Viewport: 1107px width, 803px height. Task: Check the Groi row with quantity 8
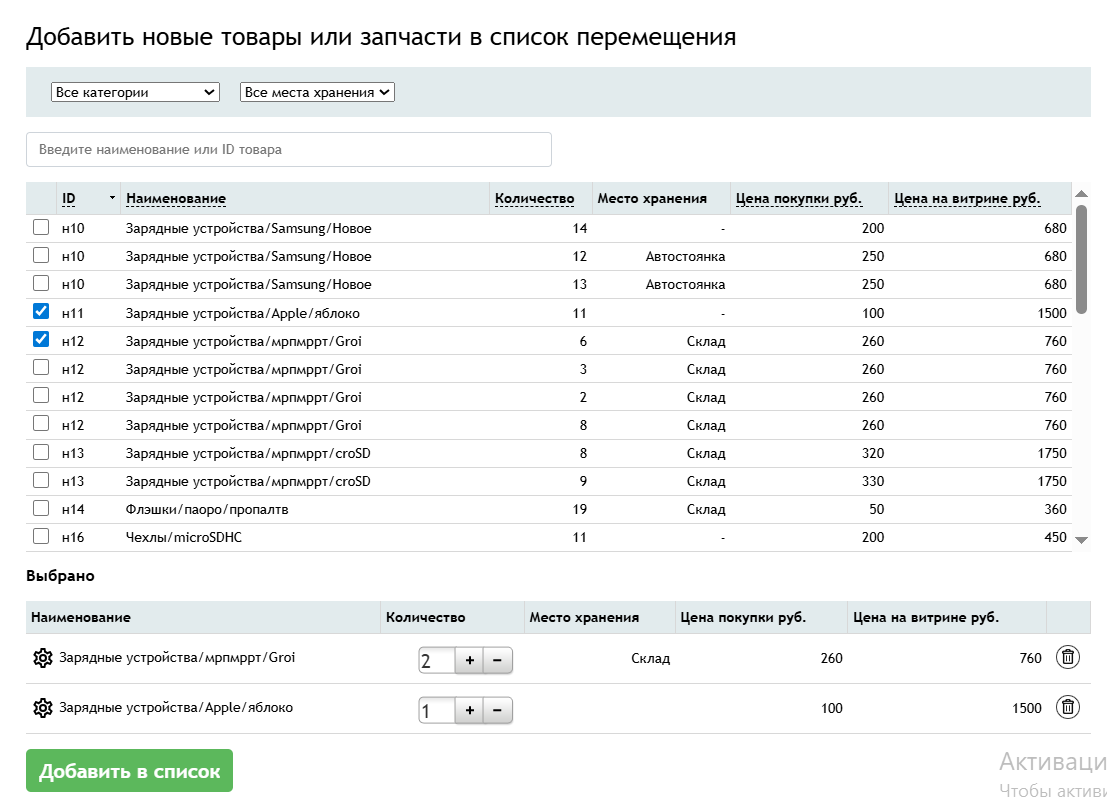coord(41,424)
